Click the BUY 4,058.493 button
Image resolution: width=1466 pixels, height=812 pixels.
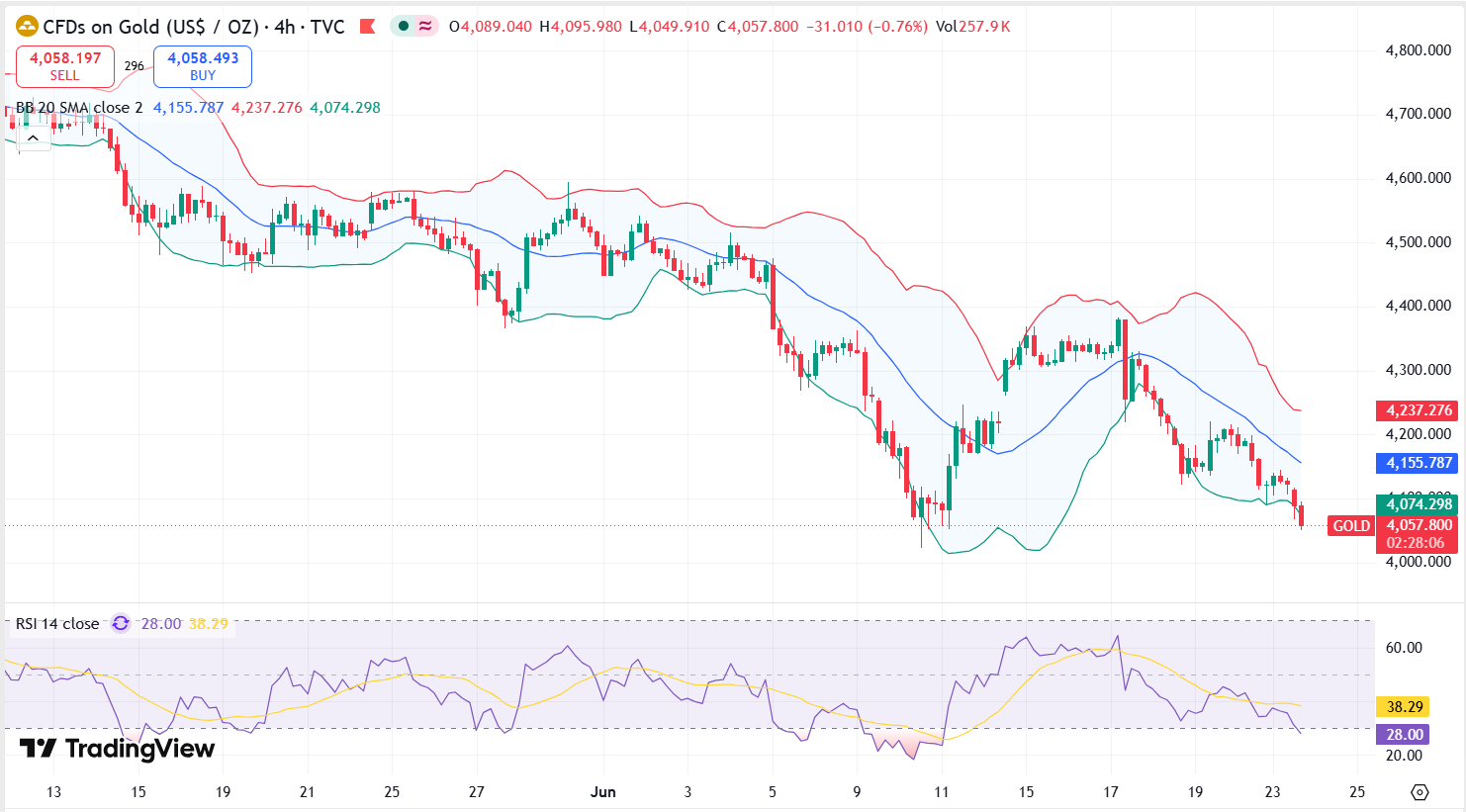click(203, 66)
